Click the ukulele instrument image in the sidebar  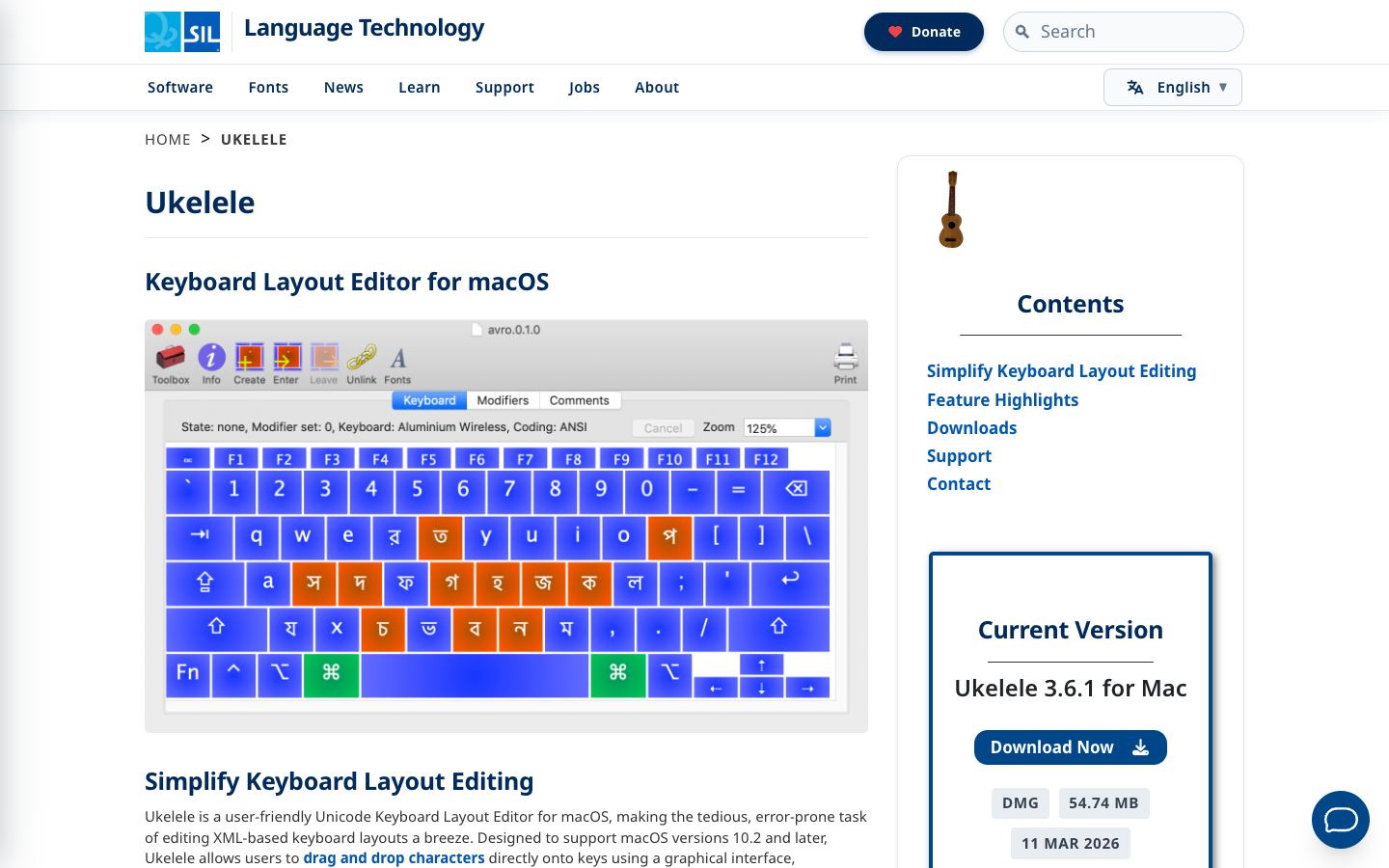[x=951, y=209]
